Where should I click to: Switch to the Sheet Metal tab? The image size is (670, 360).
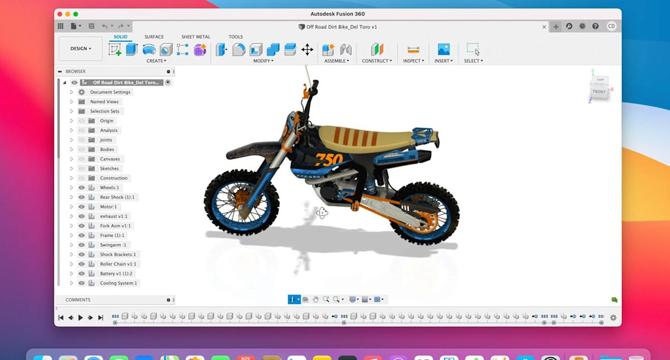(196, 37)
